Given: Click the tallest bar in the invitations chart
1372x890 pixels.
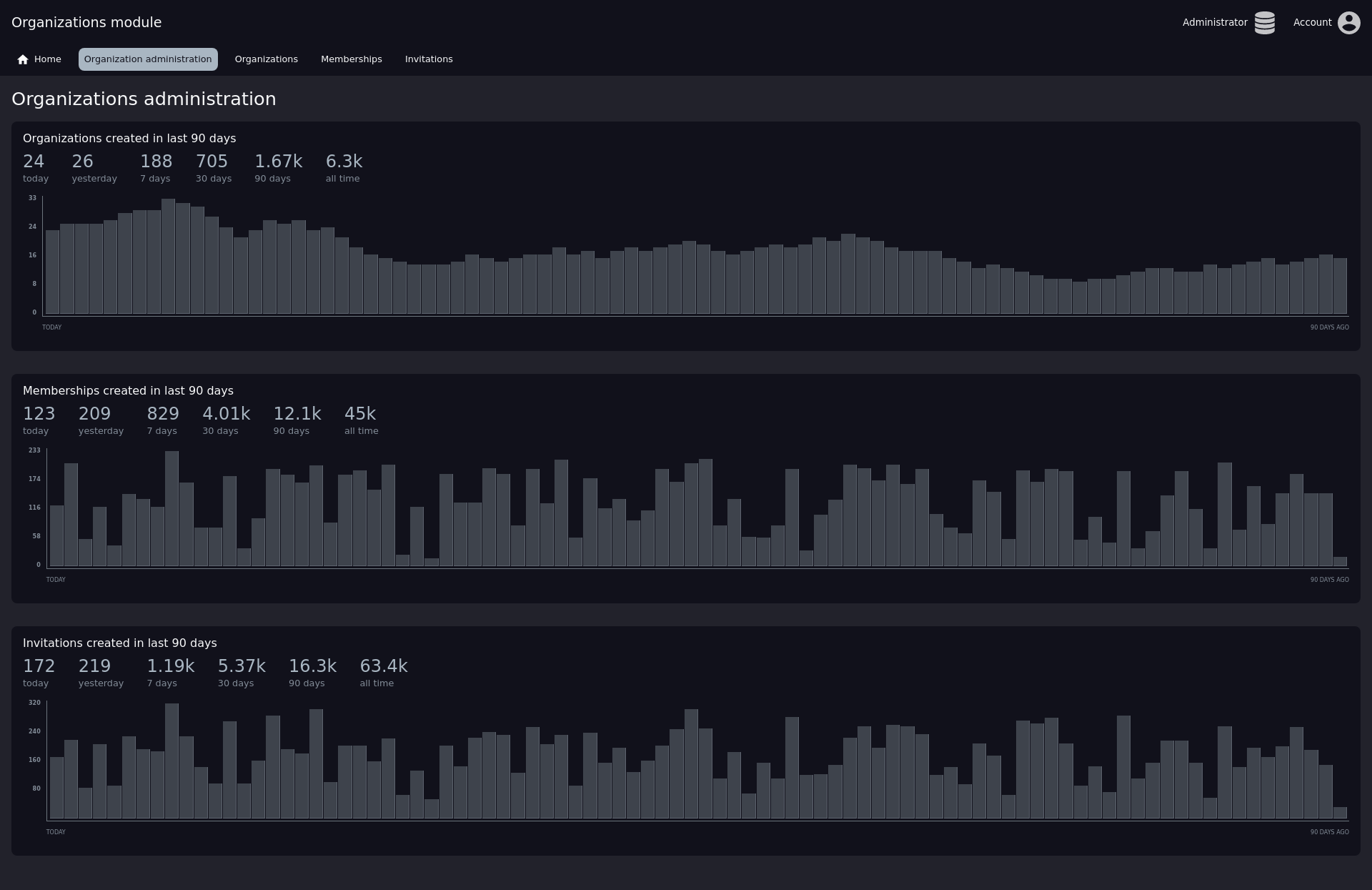Looking at the screenshot, I should pyautogui.click(x=171, y=761).
